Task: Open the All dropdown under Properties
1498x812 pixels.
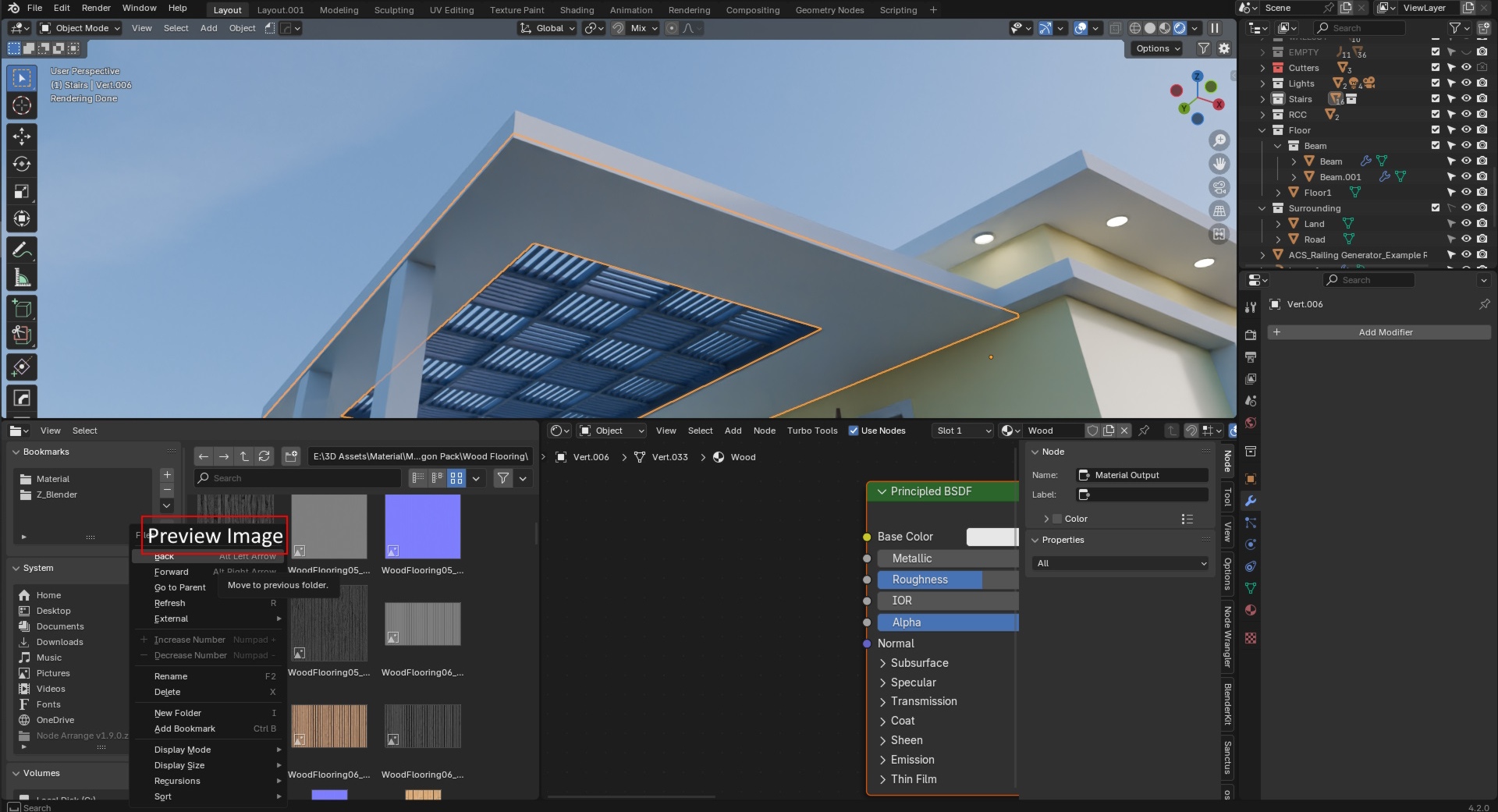Action: (1120, 563)
